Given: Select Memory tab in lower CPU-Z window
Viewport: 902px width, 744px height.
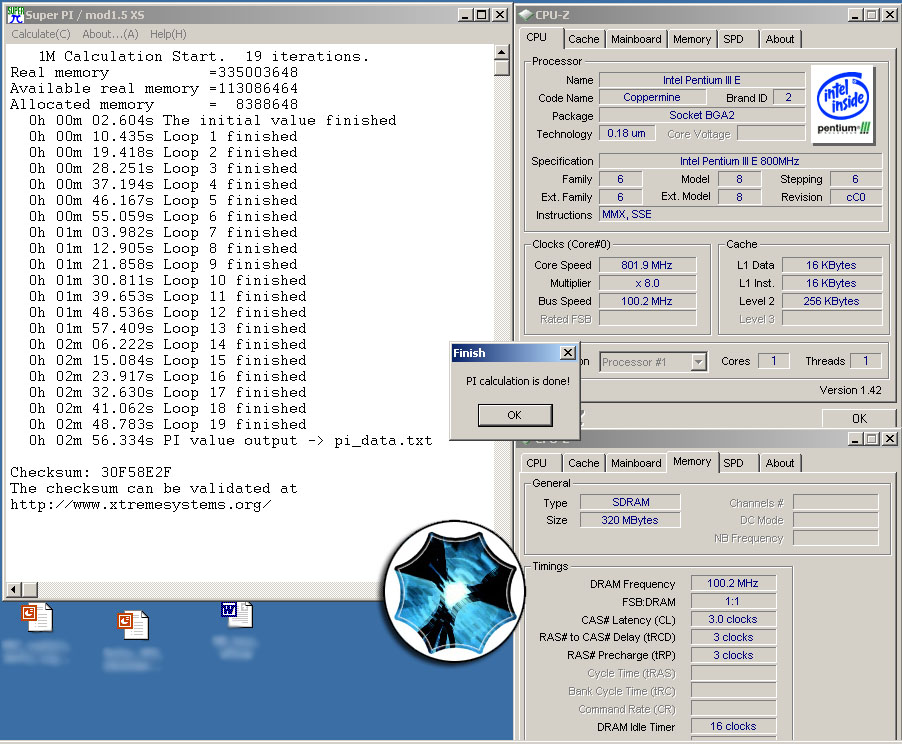Looking at the screenshot, I should 692,461.
